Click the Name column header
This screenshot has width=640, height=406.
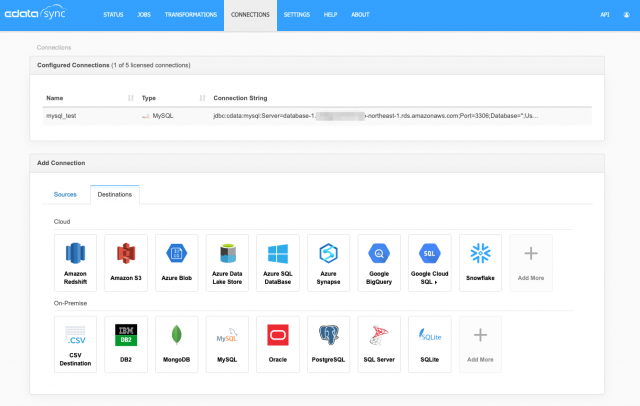click(x=55, y=98)
